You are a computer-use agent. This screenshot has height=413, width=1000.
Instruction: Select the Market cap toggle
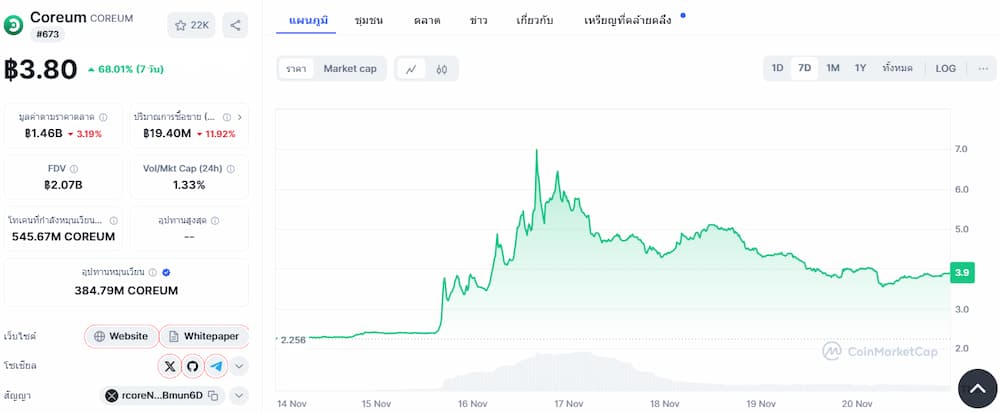click(350, 69)
